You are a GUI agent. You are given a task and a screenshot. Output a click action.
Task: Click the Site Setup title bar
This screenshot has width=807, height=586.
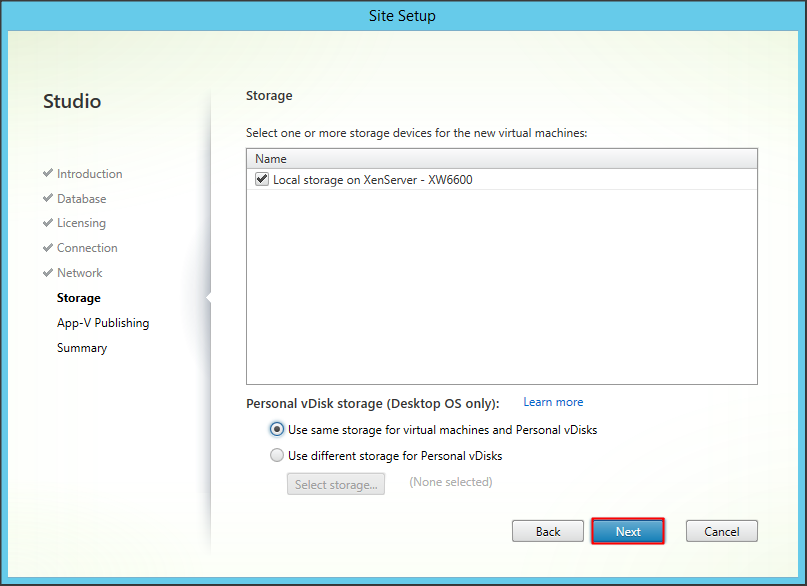click(403, 16)
